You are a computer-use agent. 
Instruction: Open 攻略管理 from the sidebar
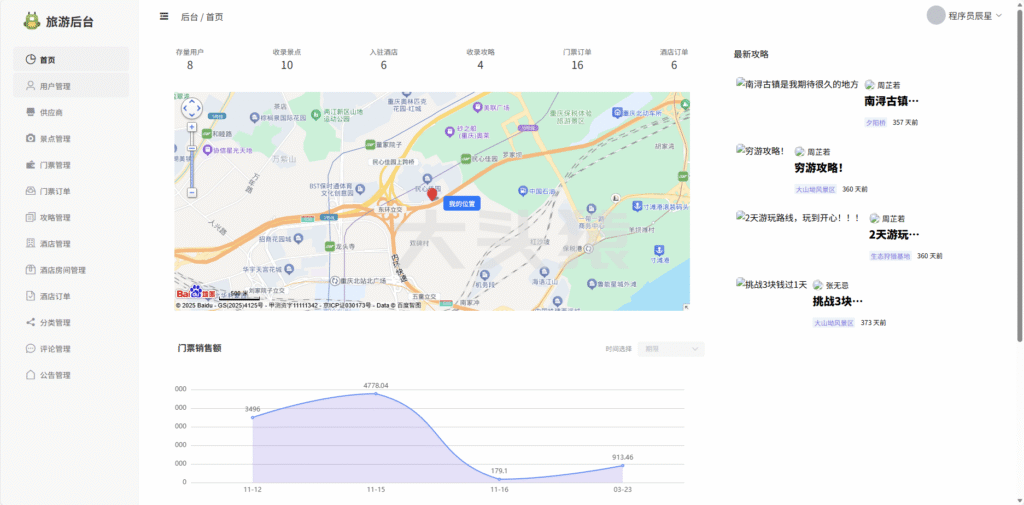[x=71, y=217]
